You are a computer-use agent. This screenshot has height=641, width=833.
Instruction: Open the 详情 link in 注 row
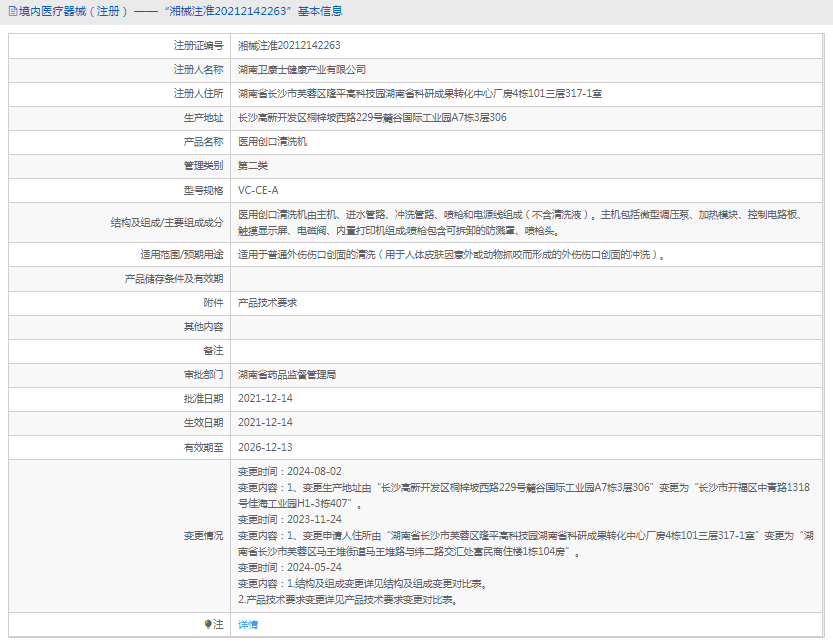(x=248, y=625)
